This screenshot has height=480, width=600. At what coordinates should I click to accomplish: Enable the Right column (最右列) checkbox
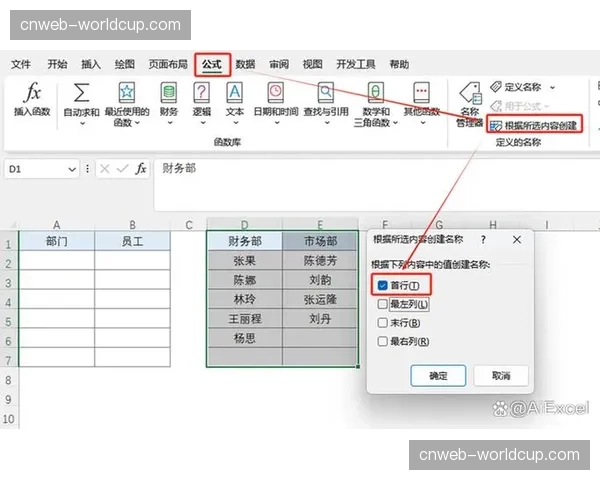[x=382, y=341]
